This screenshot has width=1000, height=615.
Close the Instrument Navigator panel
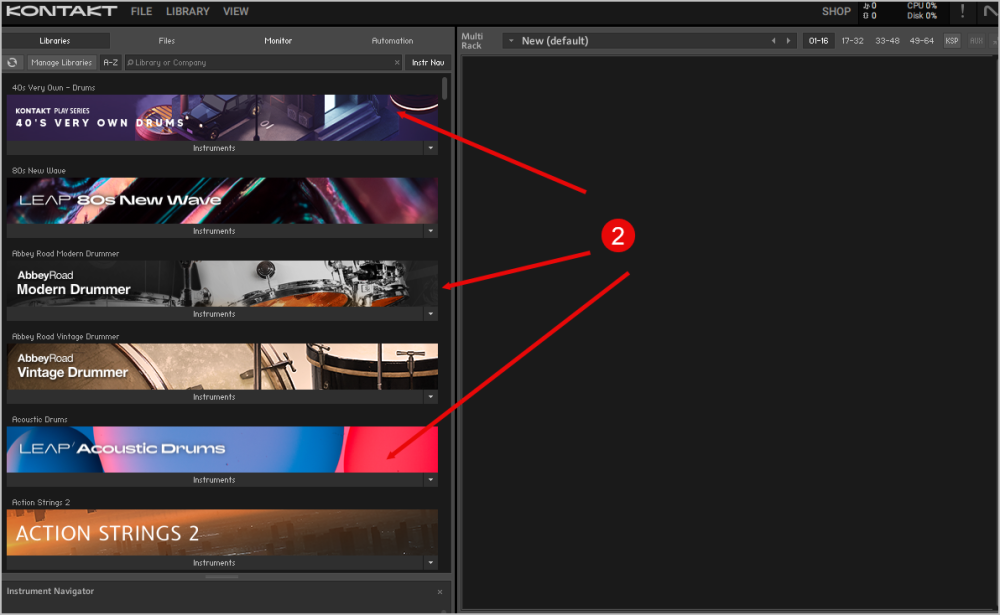(x=440, y=592)
